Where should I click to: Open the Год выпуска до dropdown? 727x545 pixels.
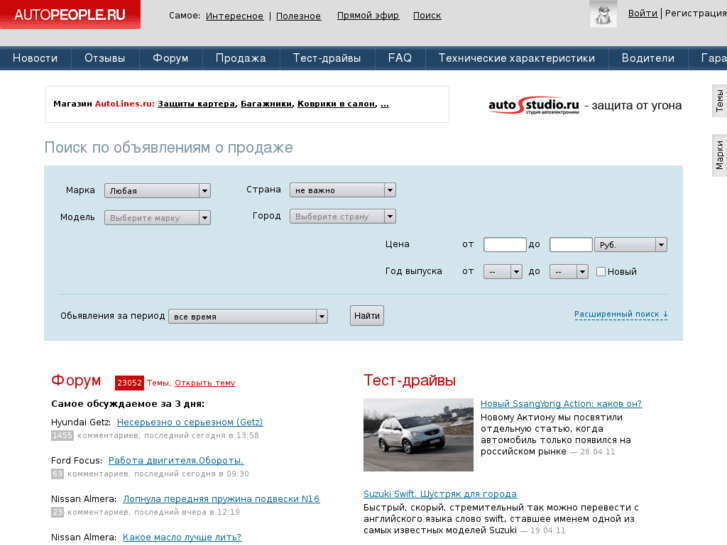coord(569,271)
